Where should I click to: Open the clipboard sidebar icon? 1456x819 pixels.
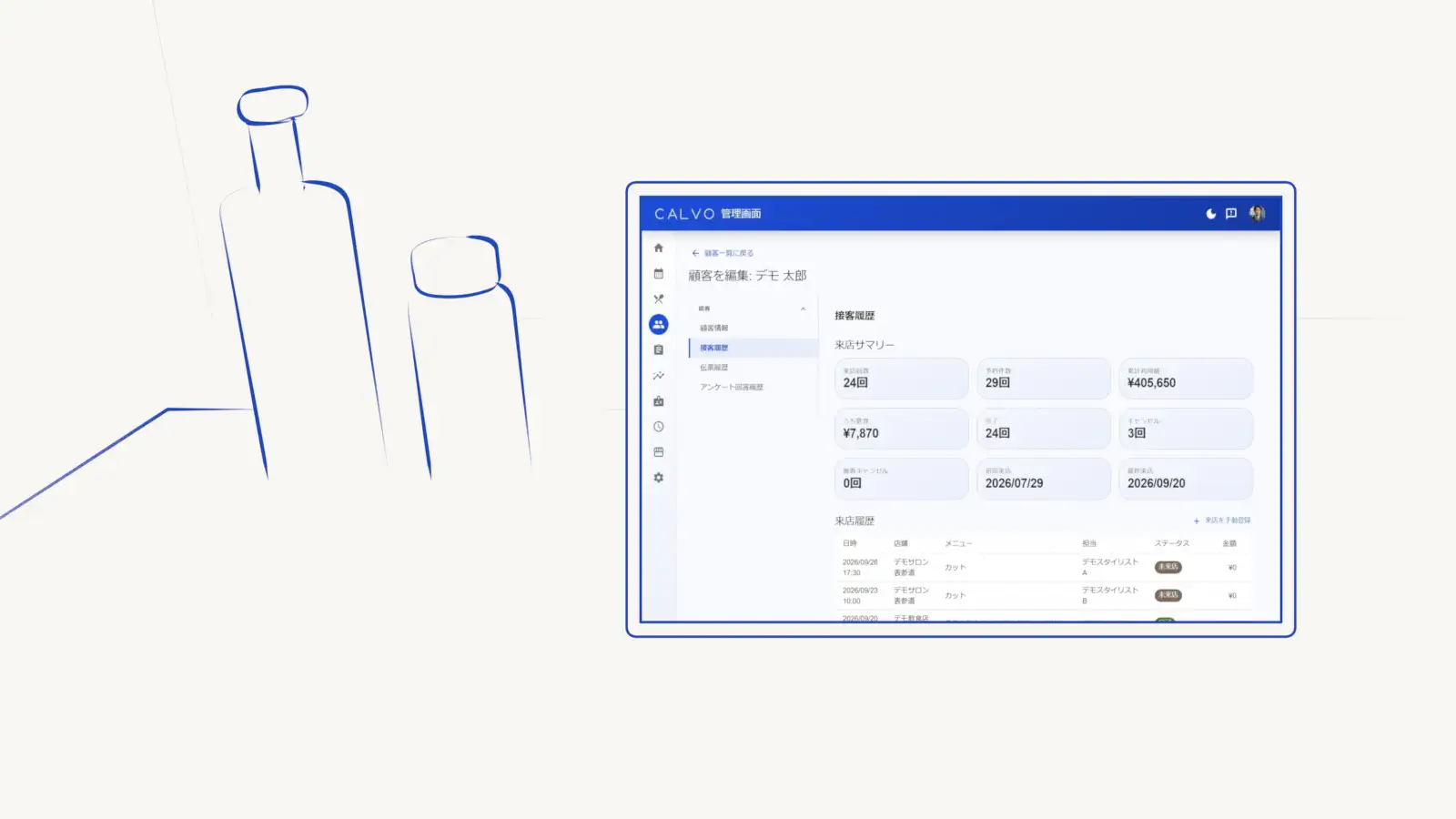click(x=659, y=350)
